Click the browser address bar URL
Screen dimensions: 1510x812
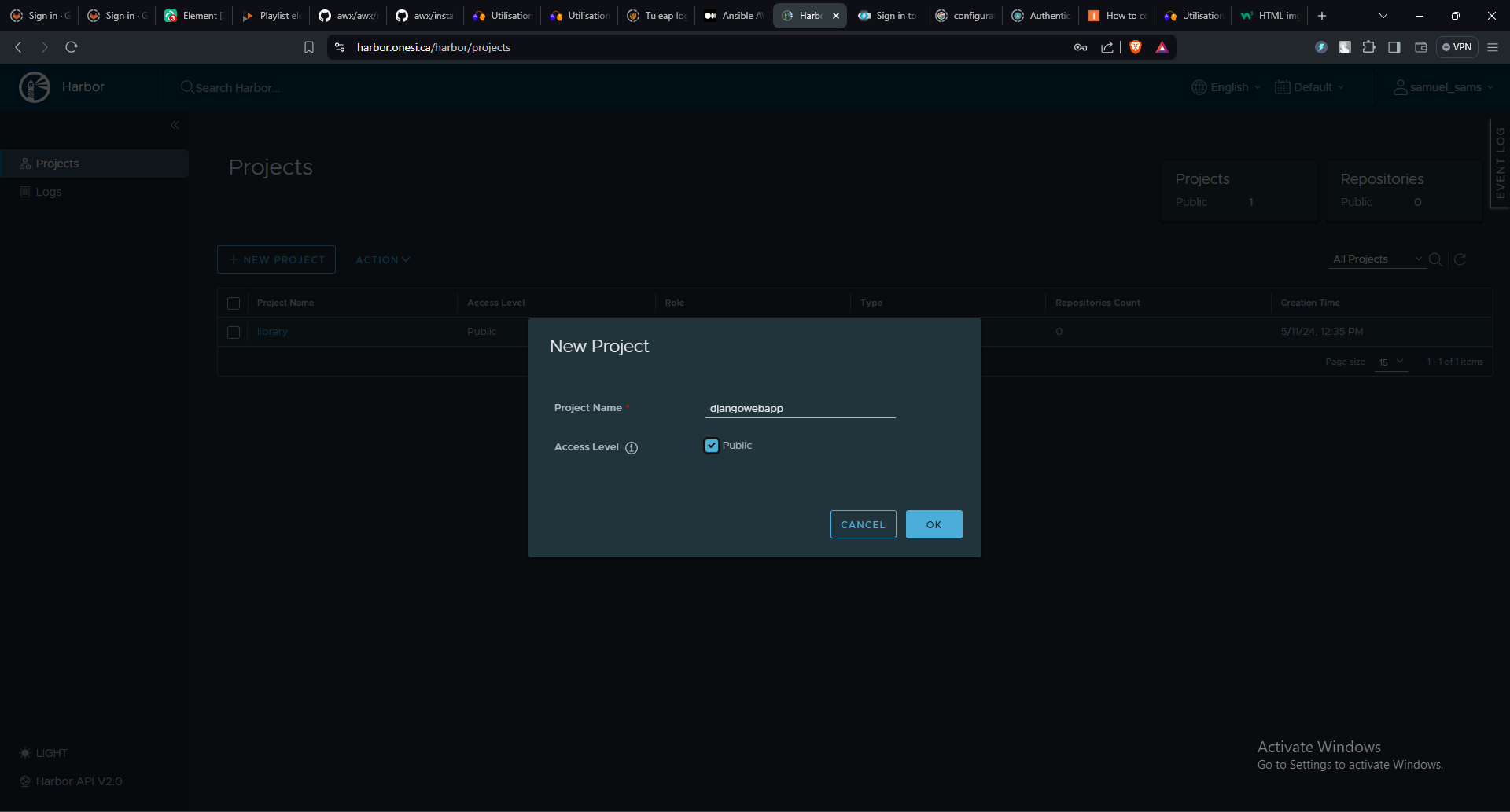[x=433, y=47]
